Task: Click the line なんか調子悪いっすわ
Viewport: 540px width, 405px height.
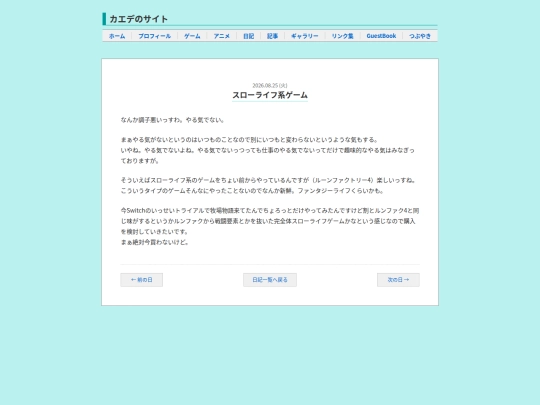Action: point(173,120)
